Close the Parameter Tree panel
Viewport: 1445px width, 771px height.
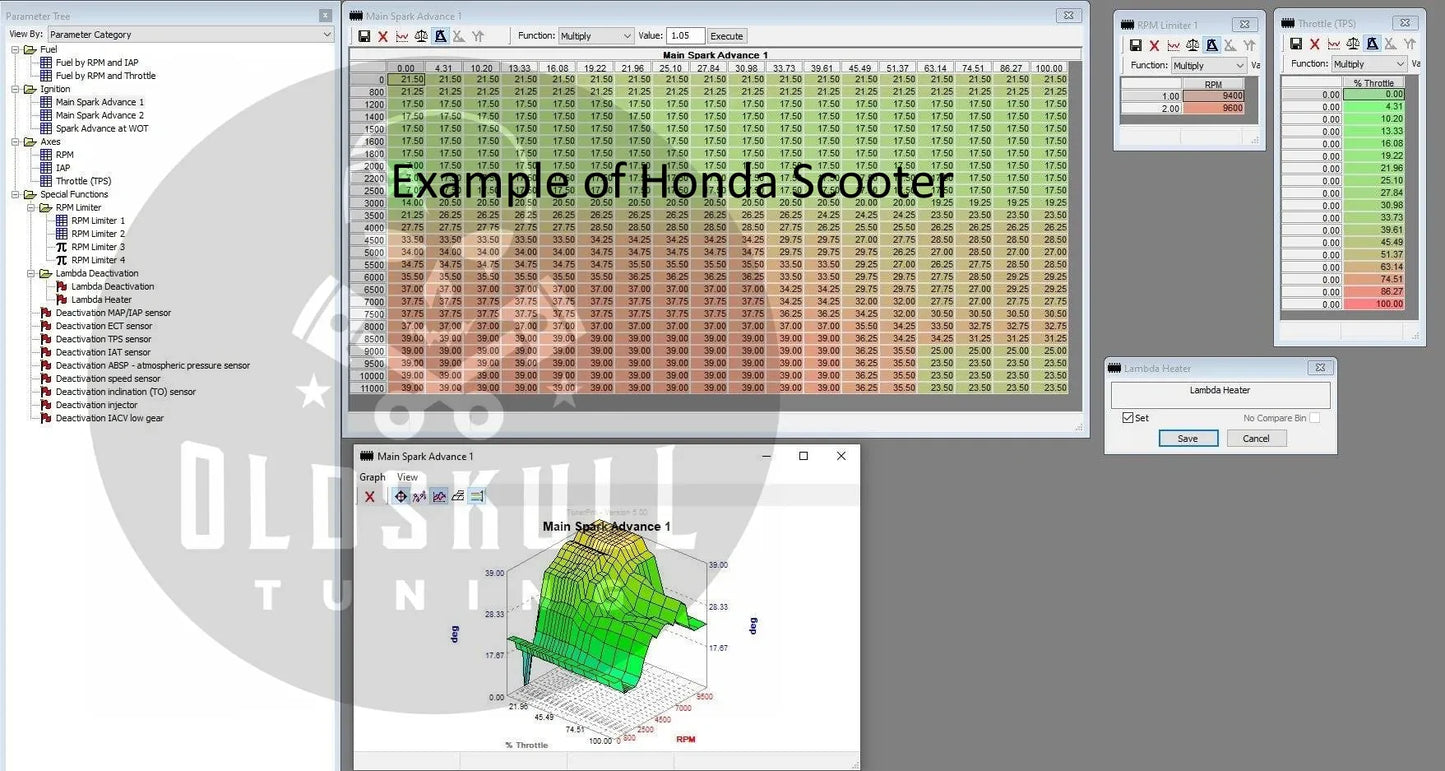click(x=325, y=15)
